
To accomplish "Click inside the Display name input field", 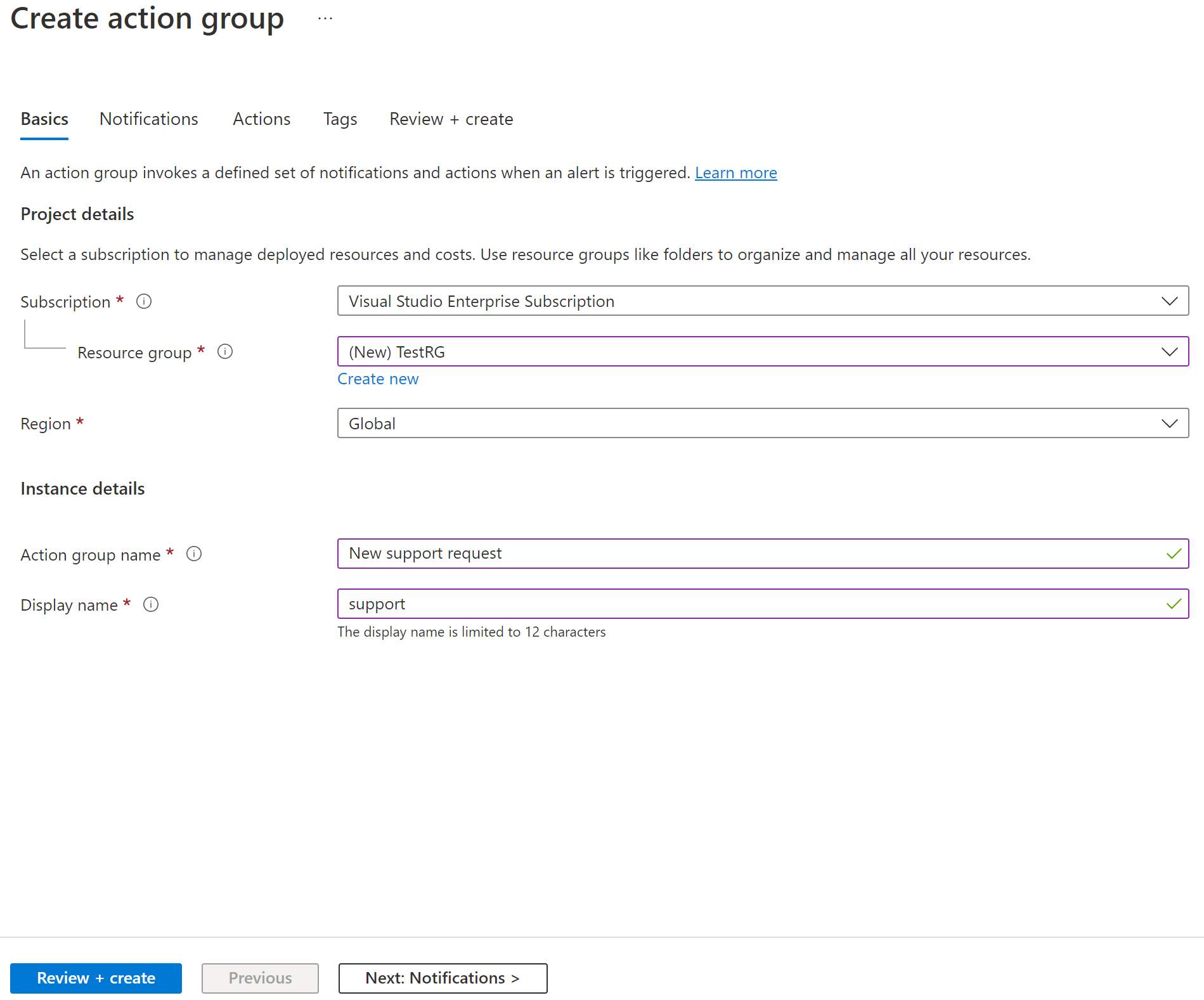I will (x=634, y=603).
